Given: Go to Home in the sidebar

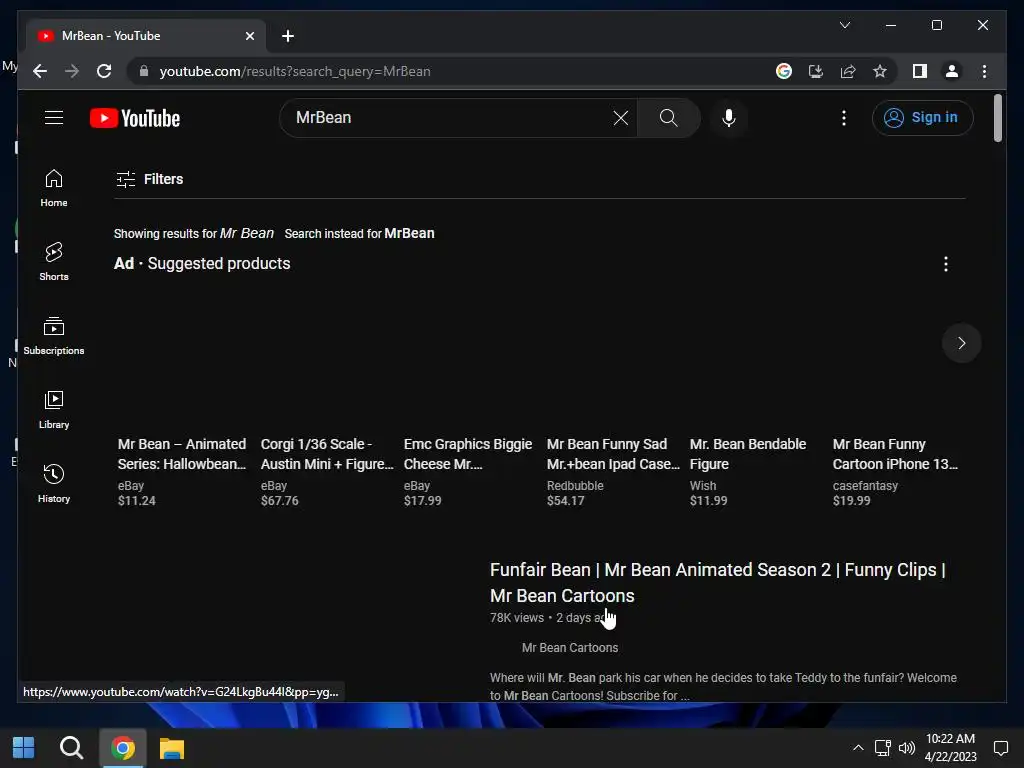Looking at the screenshot, I should (x=54, y=188).
